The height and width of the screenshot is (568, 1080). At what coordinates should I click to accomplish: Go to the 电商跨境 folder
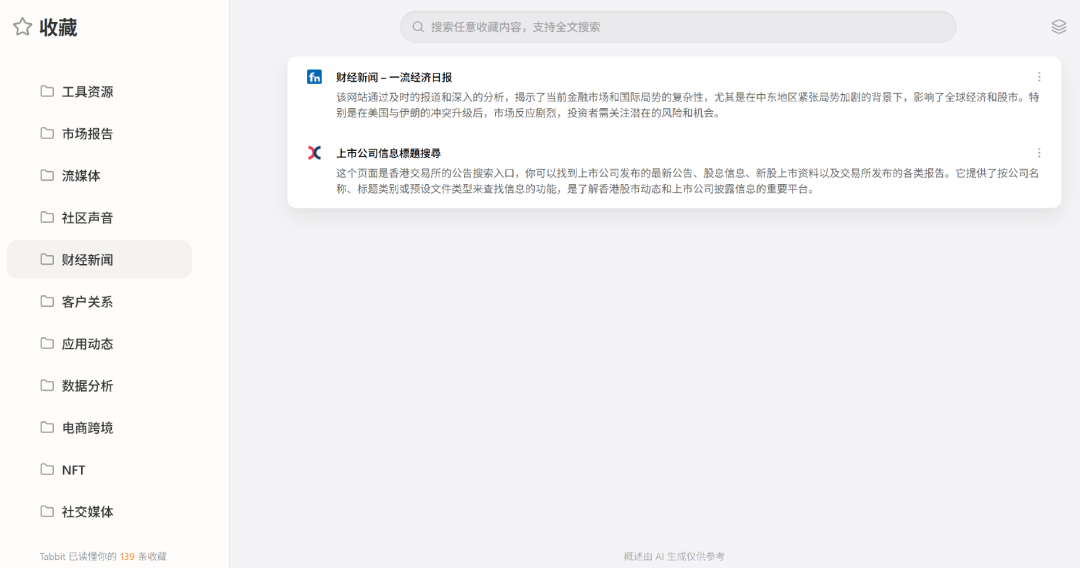pyautogui.click(x=87, y=428)
